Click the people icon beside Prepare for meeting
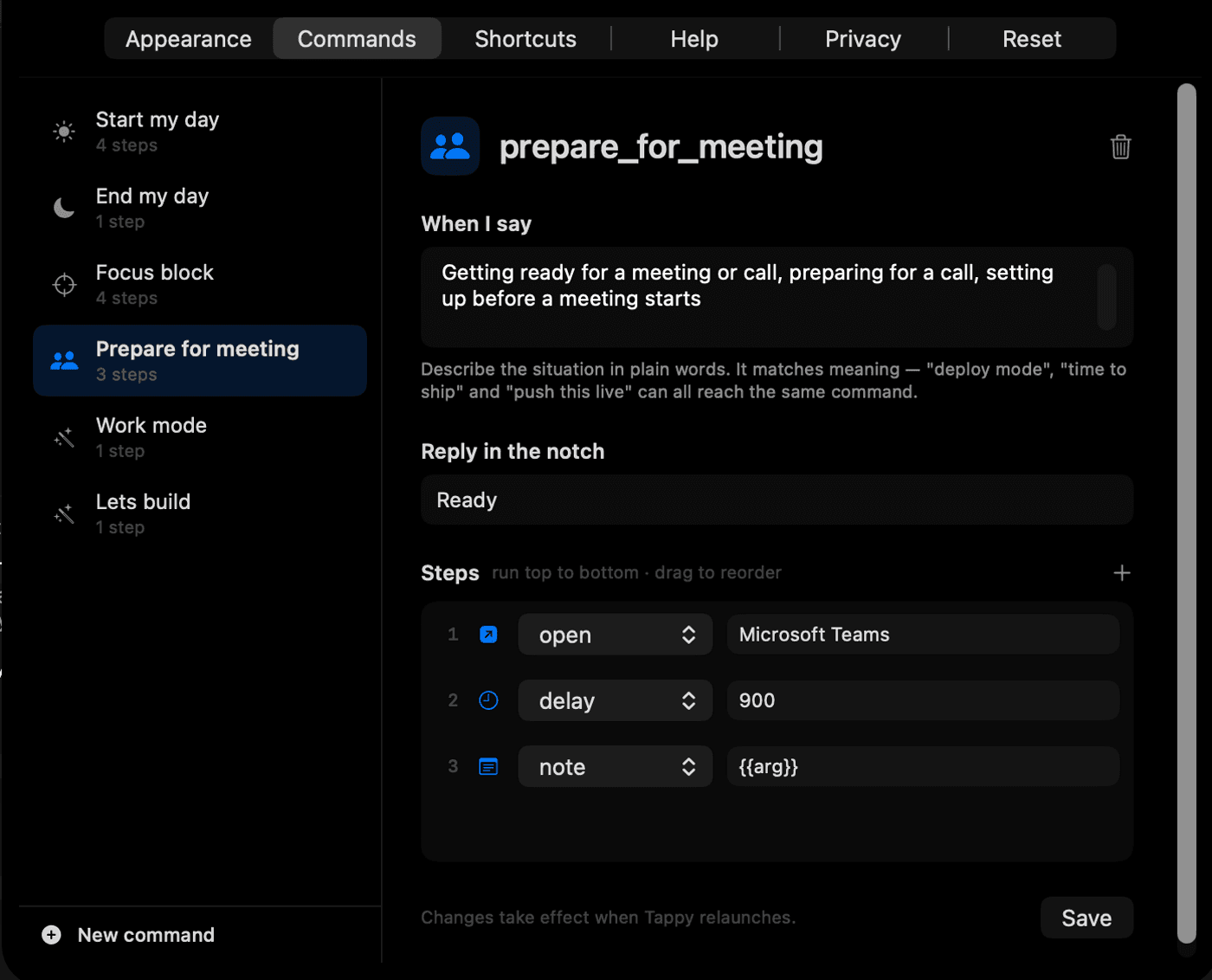 click(64, 361)
